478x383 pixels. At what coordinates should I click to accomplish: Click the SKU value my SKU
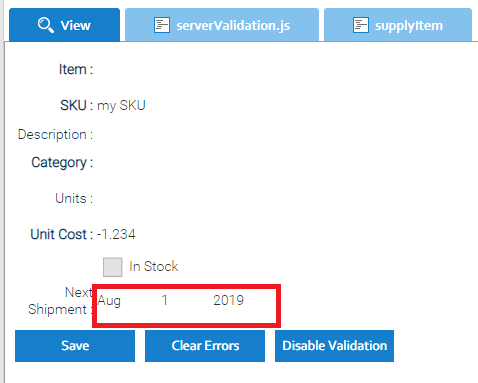coord(121,106)
